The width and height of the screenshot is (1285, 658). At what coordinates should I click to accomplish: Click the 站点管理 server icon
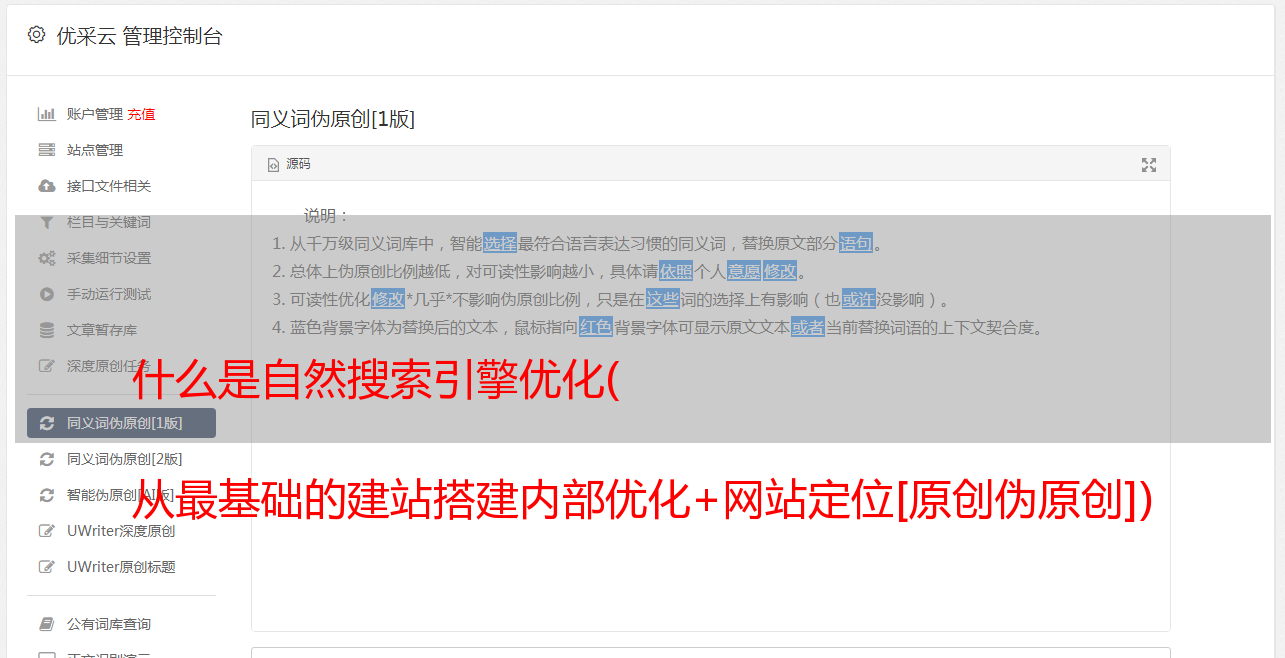pos(46,150)
